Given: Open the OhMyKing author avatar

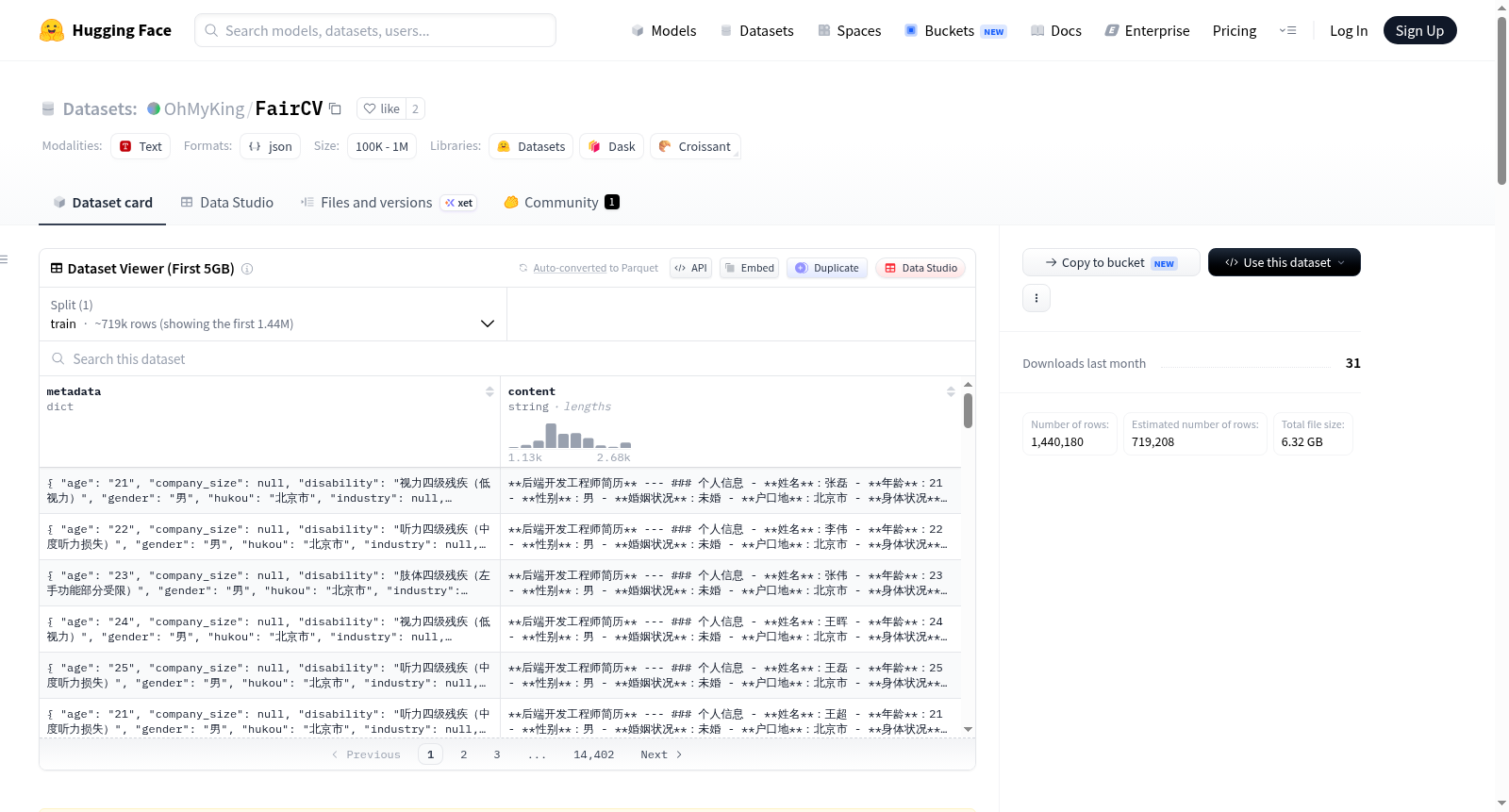Looking at the screenshot, I should point(154,108).
